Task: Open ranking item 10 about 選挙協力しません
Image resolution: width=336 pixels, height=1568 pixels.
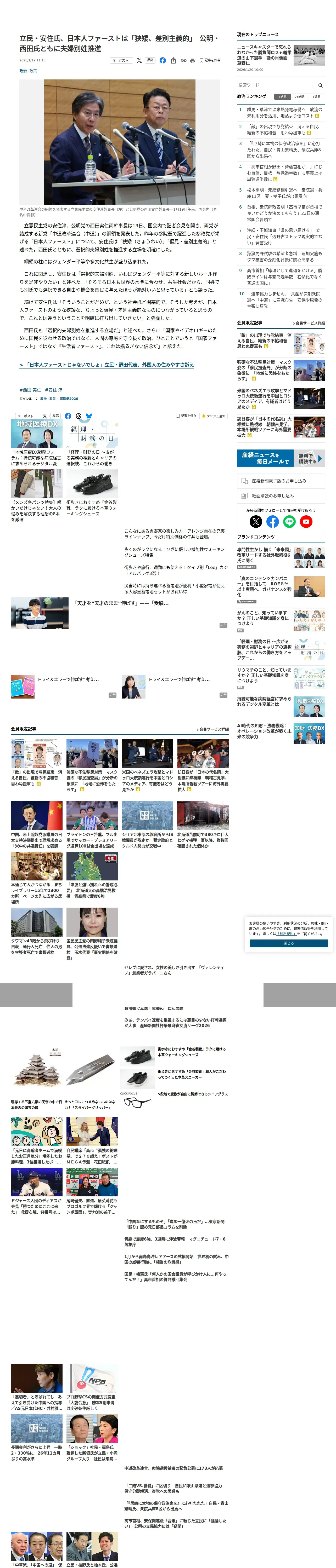Action: (x=281, y=300)
